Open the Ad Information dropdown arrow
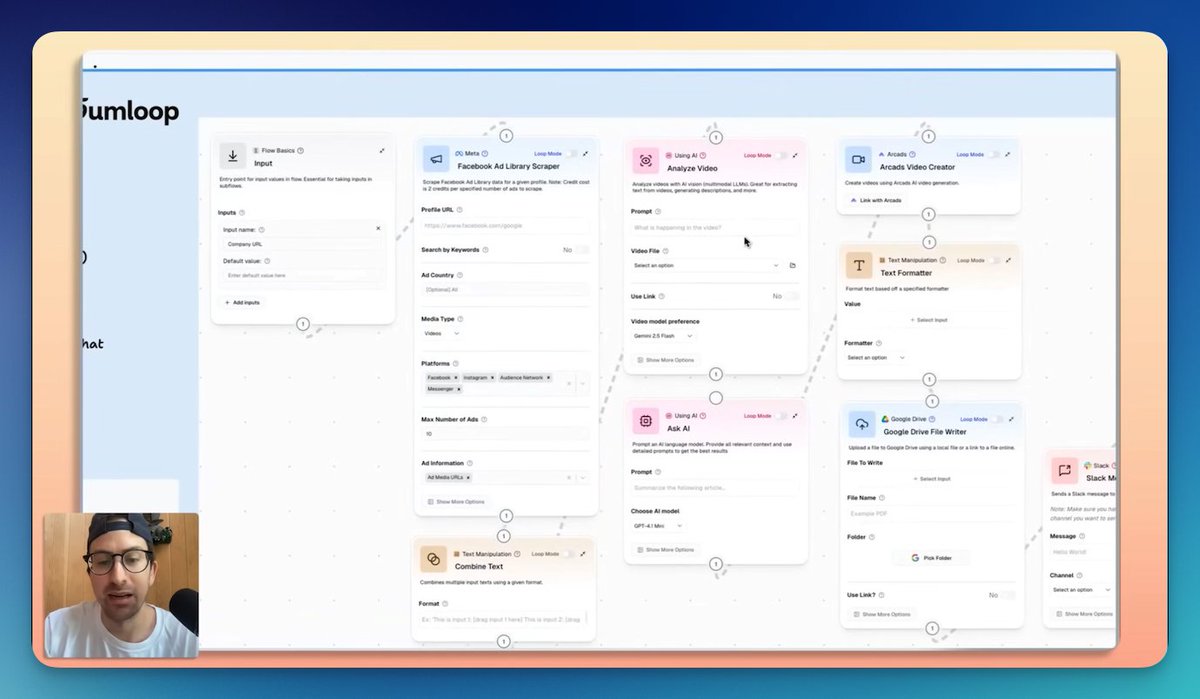This screenshot has width=1200, height=699. [583, 478]
